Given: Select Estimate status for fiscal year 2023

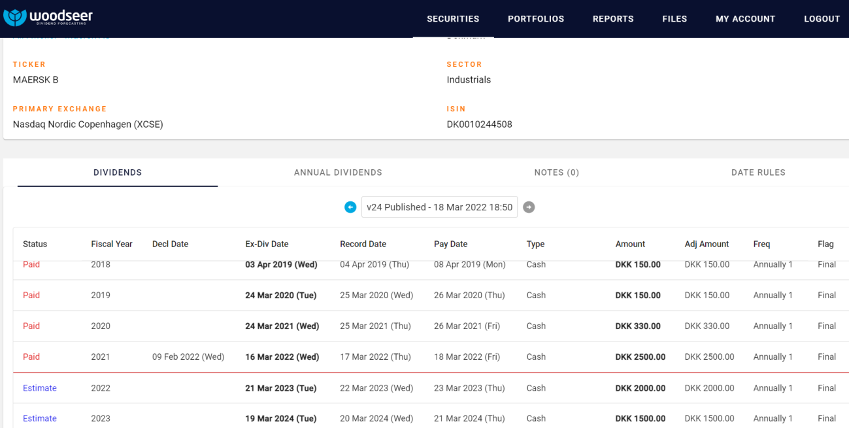Looking at the screenshot, I should [x=40, y=418].
